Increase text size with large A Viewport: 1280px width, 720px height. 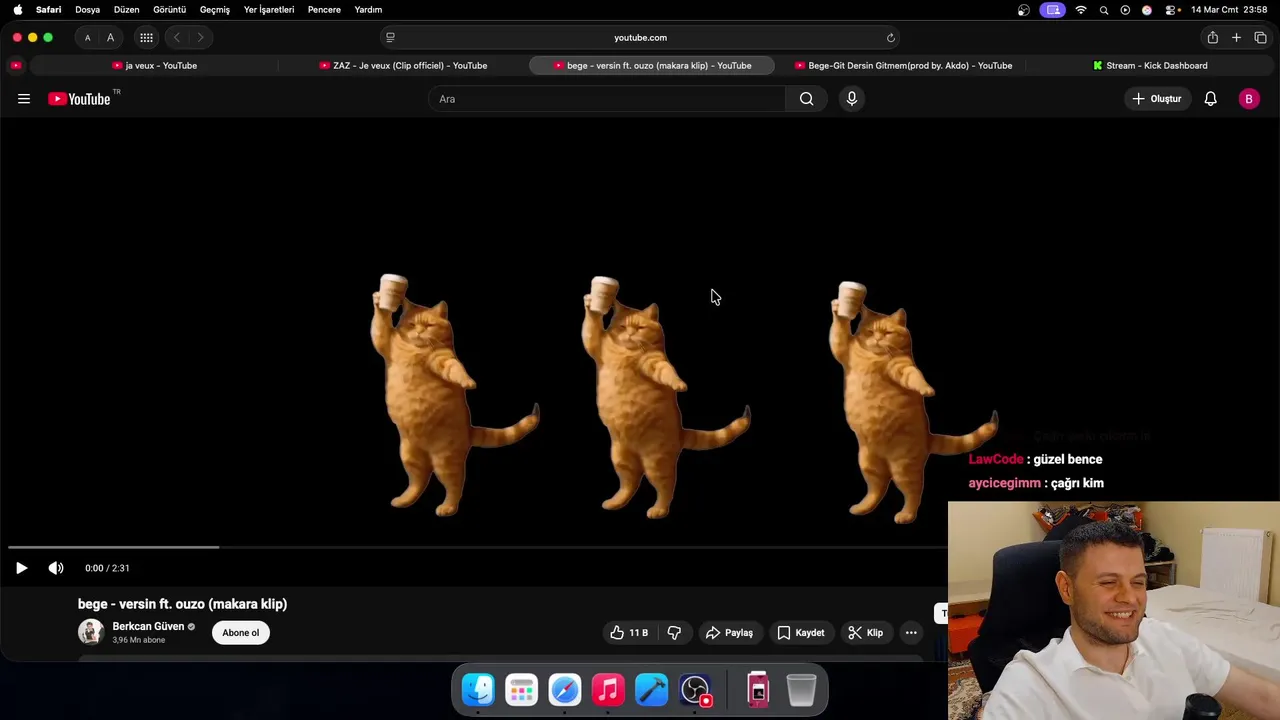110,38
